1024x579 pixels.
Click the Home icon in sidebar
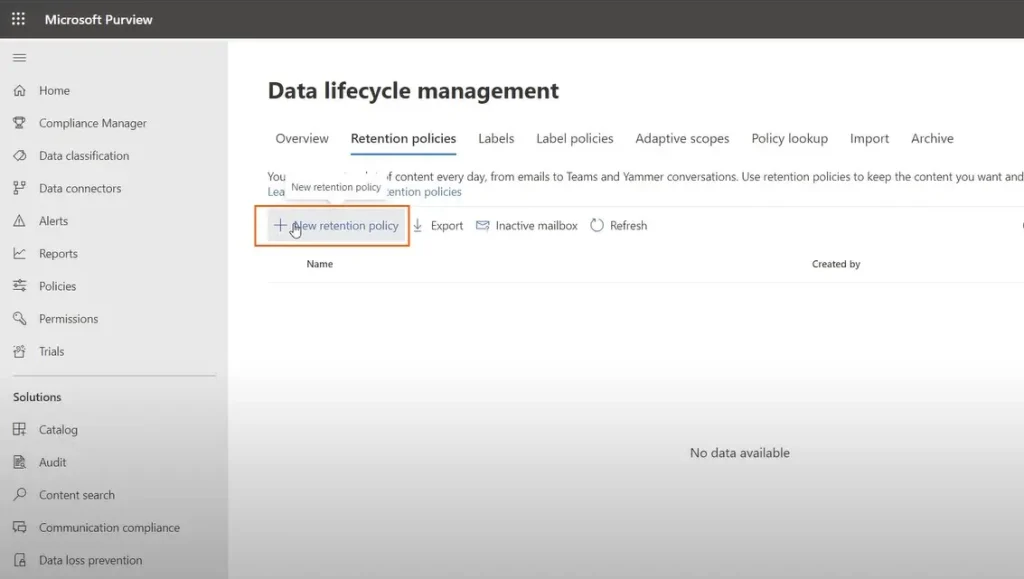[19, 91]
